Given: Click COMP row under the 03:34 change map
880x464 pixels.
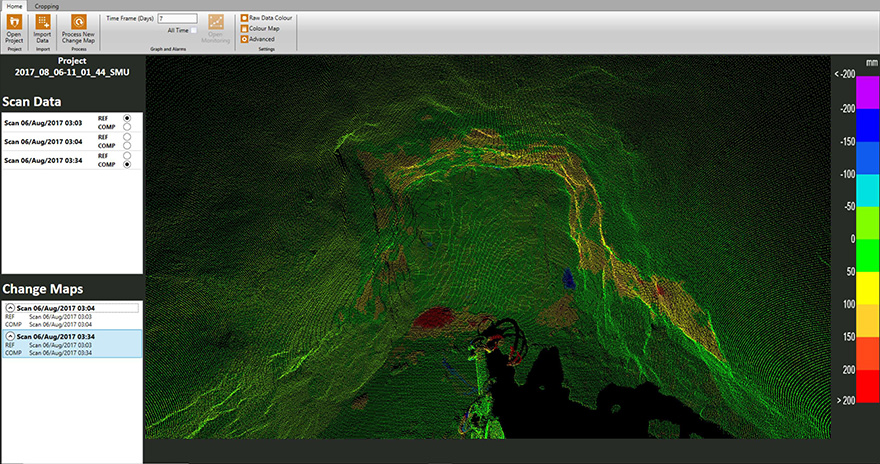Looking at the screenshot, I should [x=48, y=353].
